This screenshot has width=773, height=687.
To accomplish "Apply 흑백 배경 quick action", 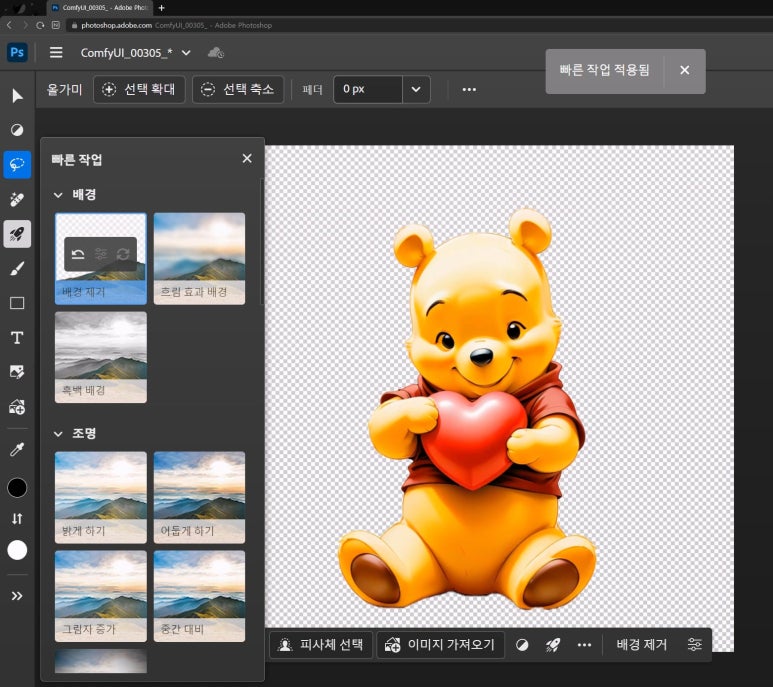I will point(101,357).
